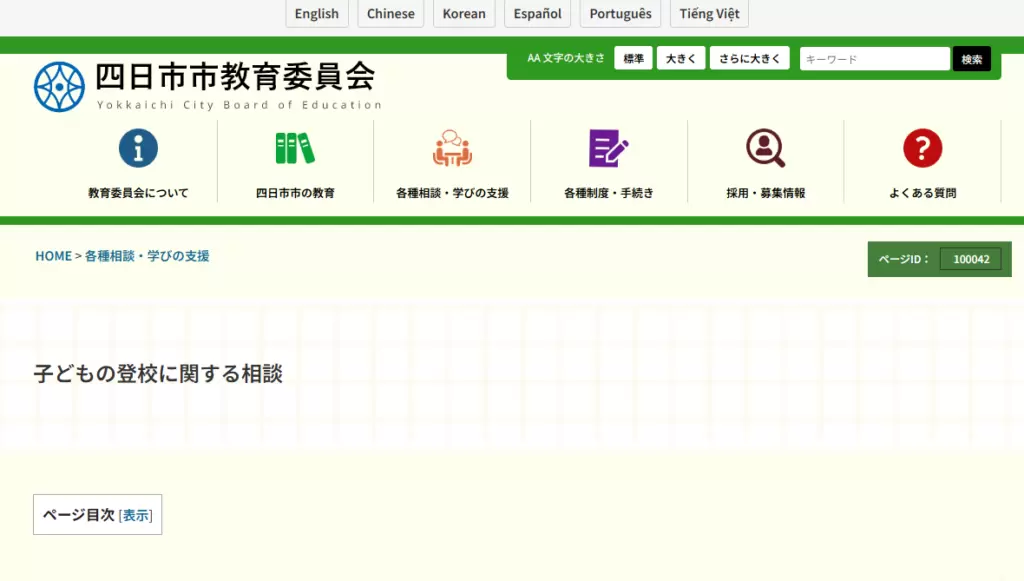Viewport: 1024px width, 581px height.
Task: Open the 各種制度・手続き menu label
Action: click(609, 193)
